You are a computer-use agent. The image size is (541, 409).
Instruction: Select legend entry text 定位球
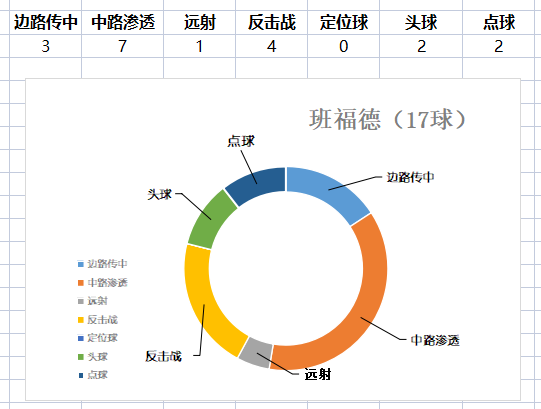point(102,338)
